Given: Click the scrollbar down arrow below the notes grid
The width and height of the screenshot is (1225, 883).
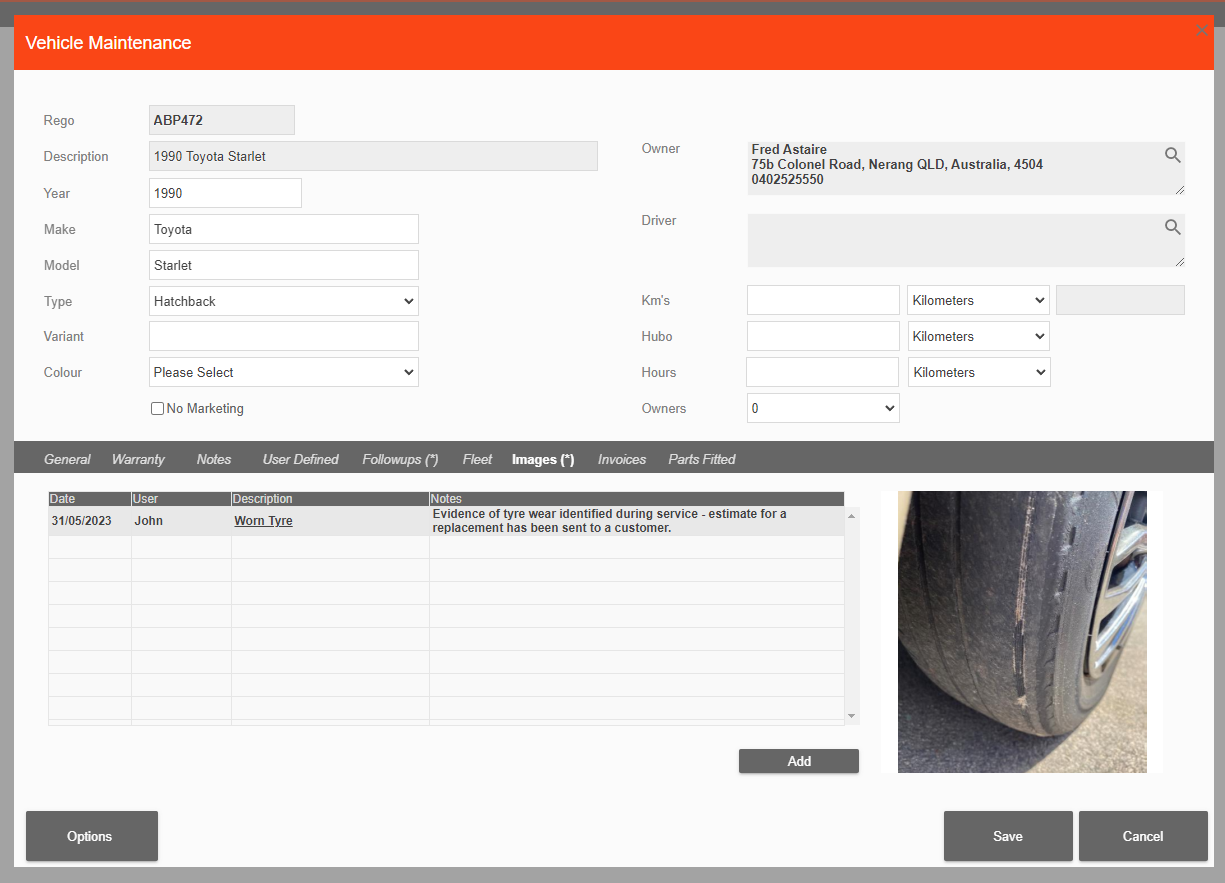Looking at the screenshot, I should [851, 716].
